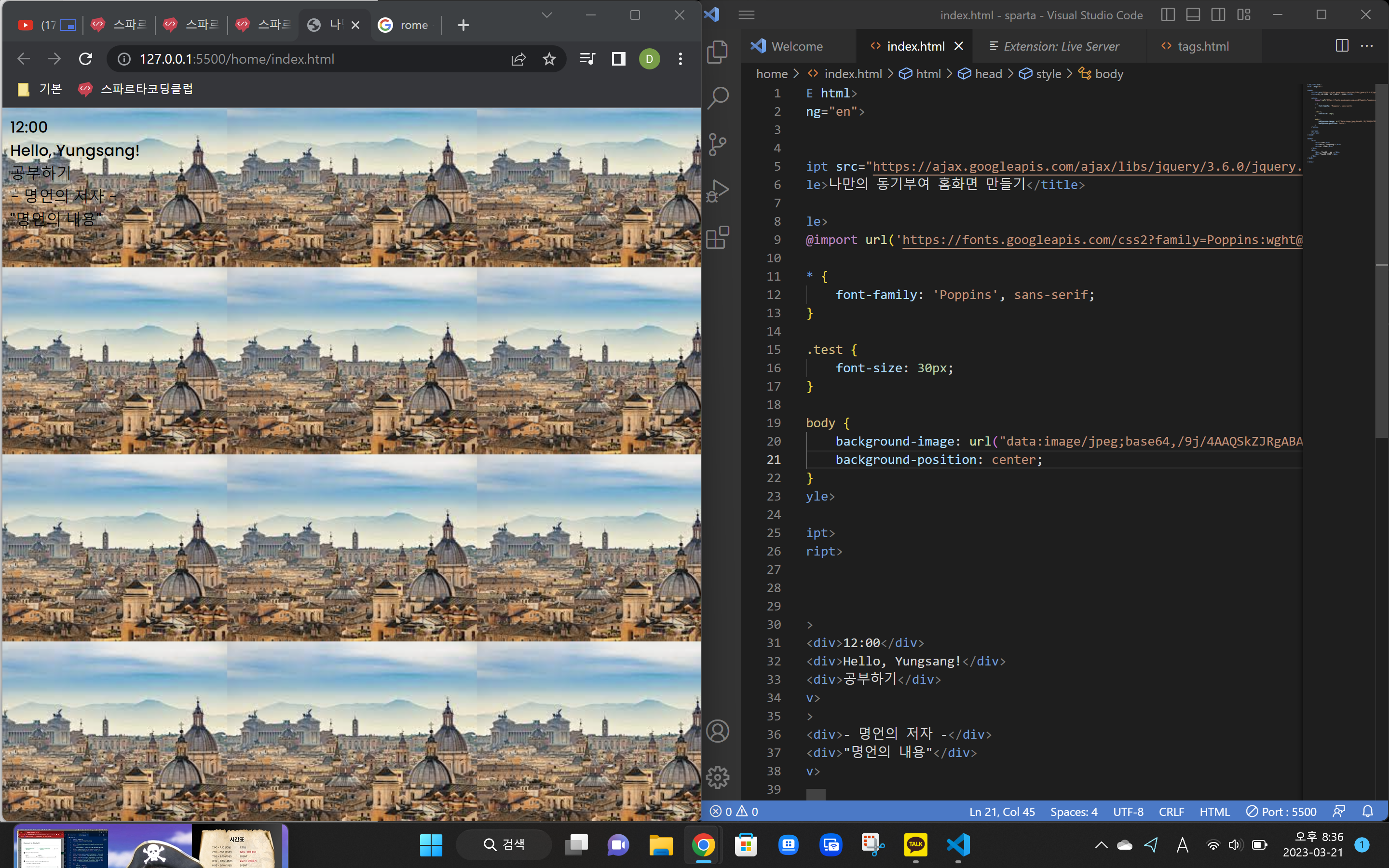Click the html breadcrumb segment

tap(920, 73)
